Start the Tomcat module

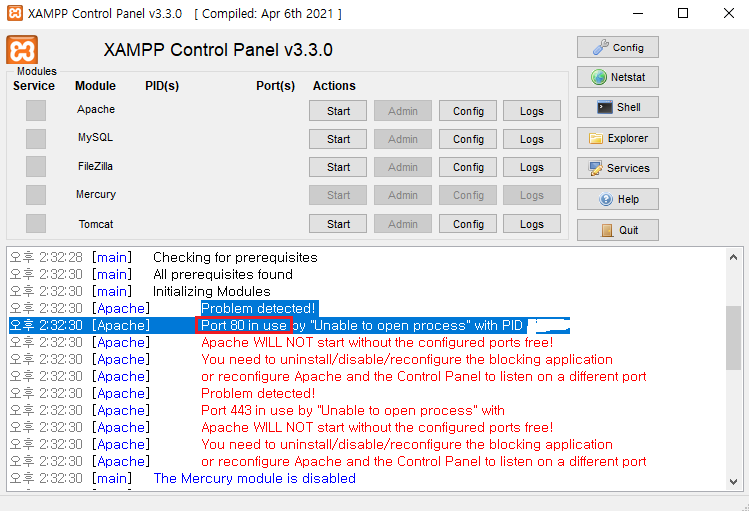pyautogui.click(x=338, y=224)
